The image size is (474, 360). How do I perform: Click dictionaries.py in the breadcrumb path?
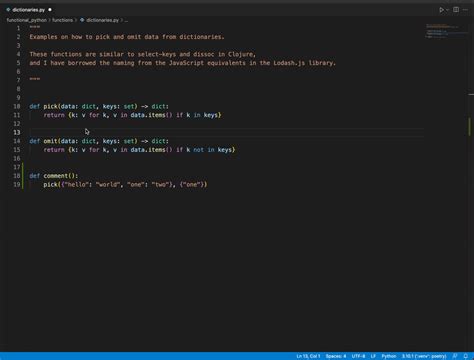click(99, 20)
